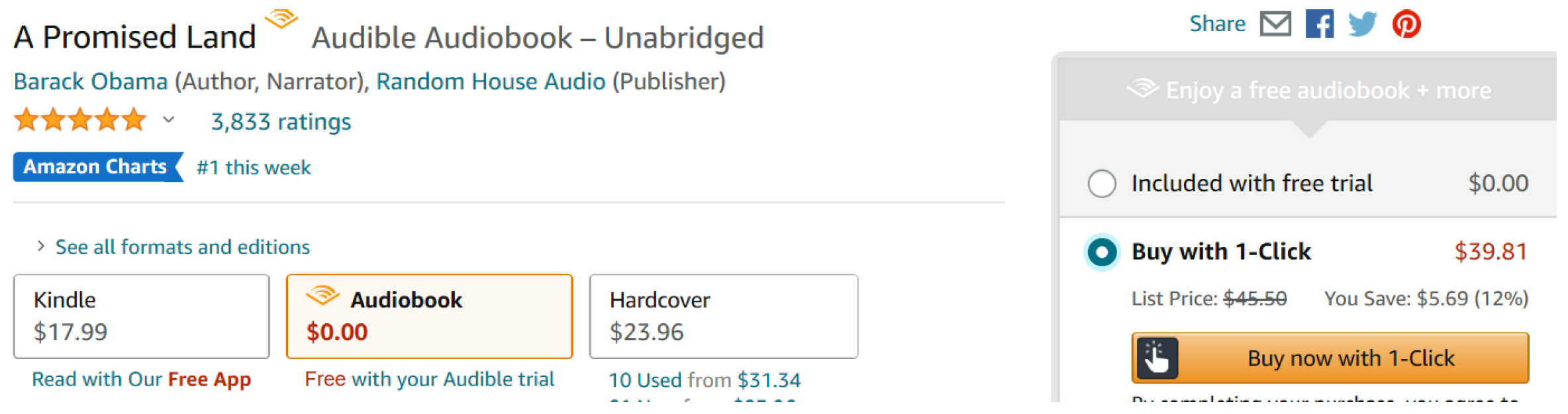
Task: Click the Pinterest share icon
Action: point(1406,25)
